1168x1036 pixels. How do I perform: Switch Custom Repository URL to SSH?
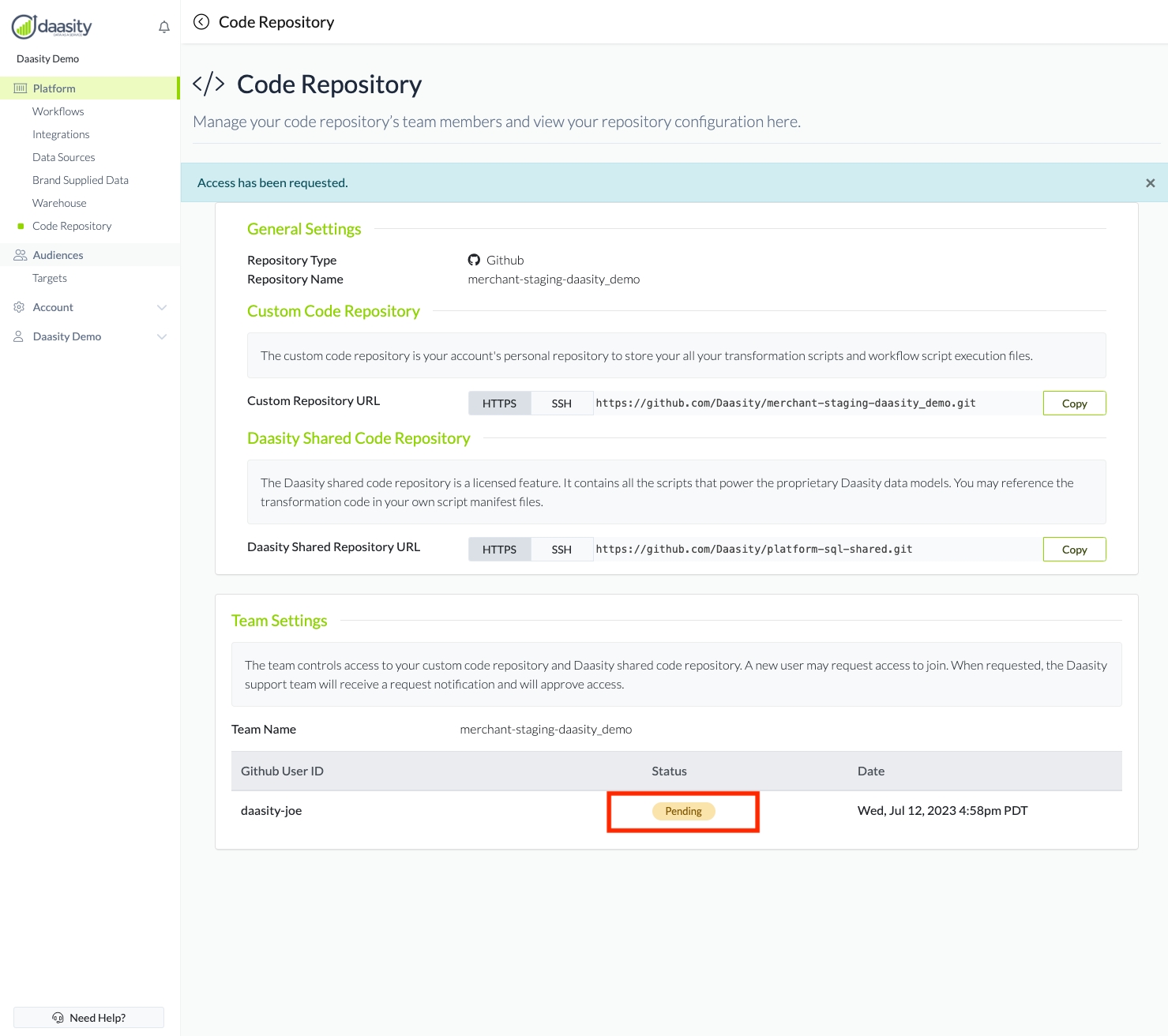click(561, 404)
